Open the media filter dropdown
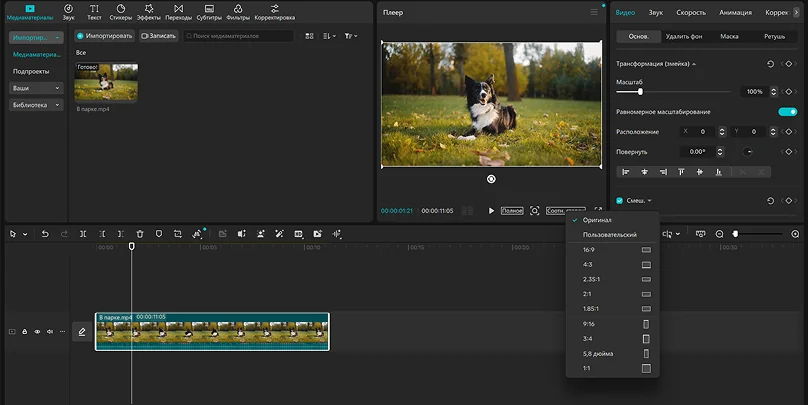 (x=351, y=36)
